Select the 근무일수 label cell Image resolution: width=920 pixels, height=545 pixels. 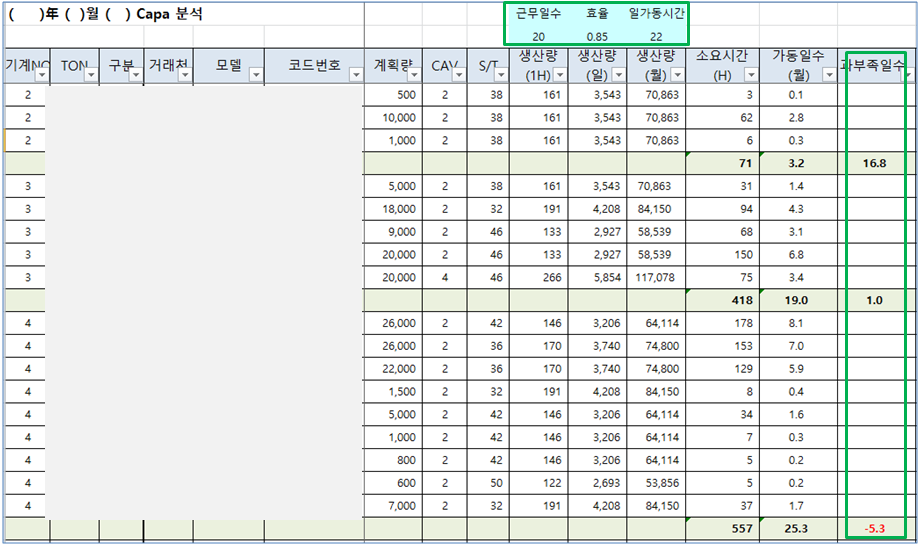pyautogui.click(x=538, y=13)
